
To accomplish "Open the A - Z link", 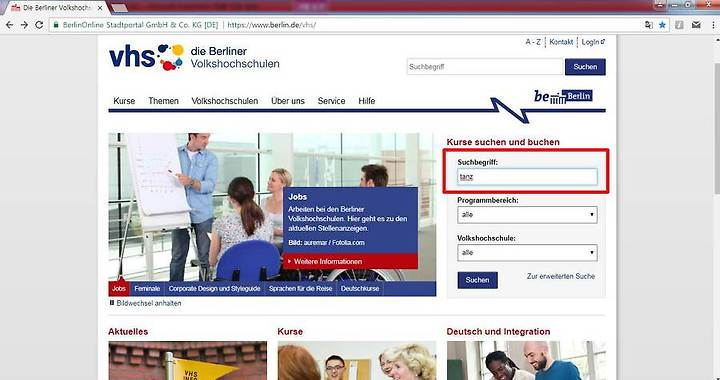I will [533, 42].
